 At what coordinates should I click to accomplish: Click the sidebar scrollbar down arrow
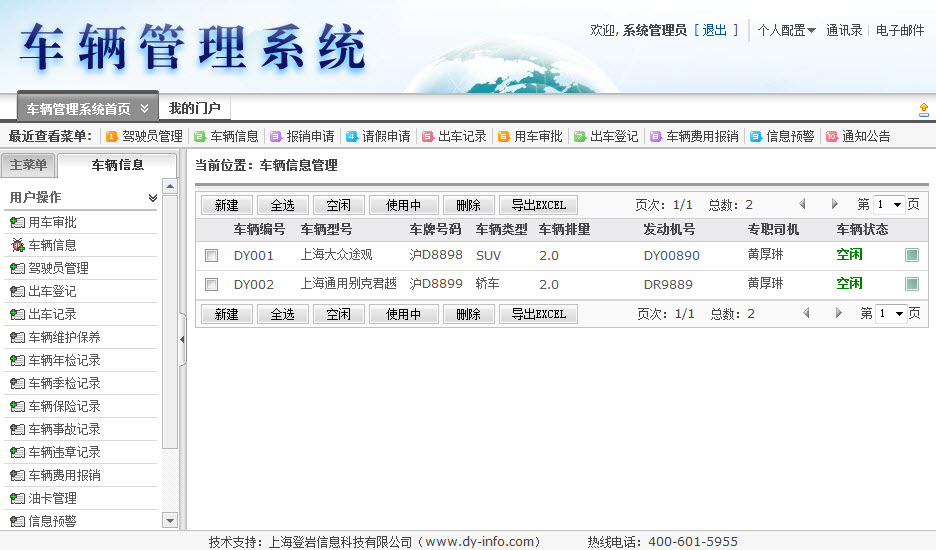tap(169, 520)
